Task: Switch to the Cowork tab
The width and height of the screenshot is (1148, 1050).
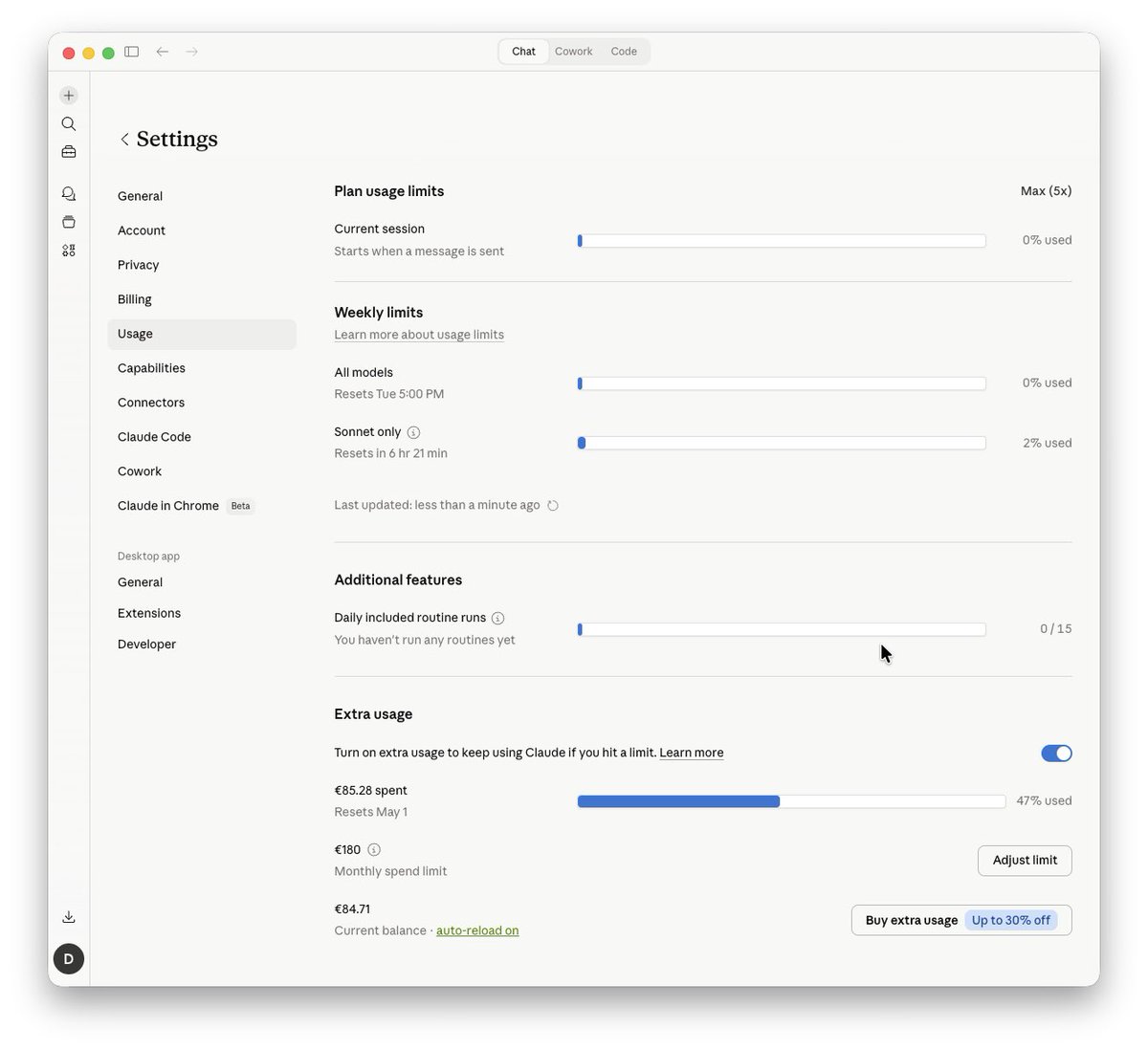Action: tap(574, 52)
